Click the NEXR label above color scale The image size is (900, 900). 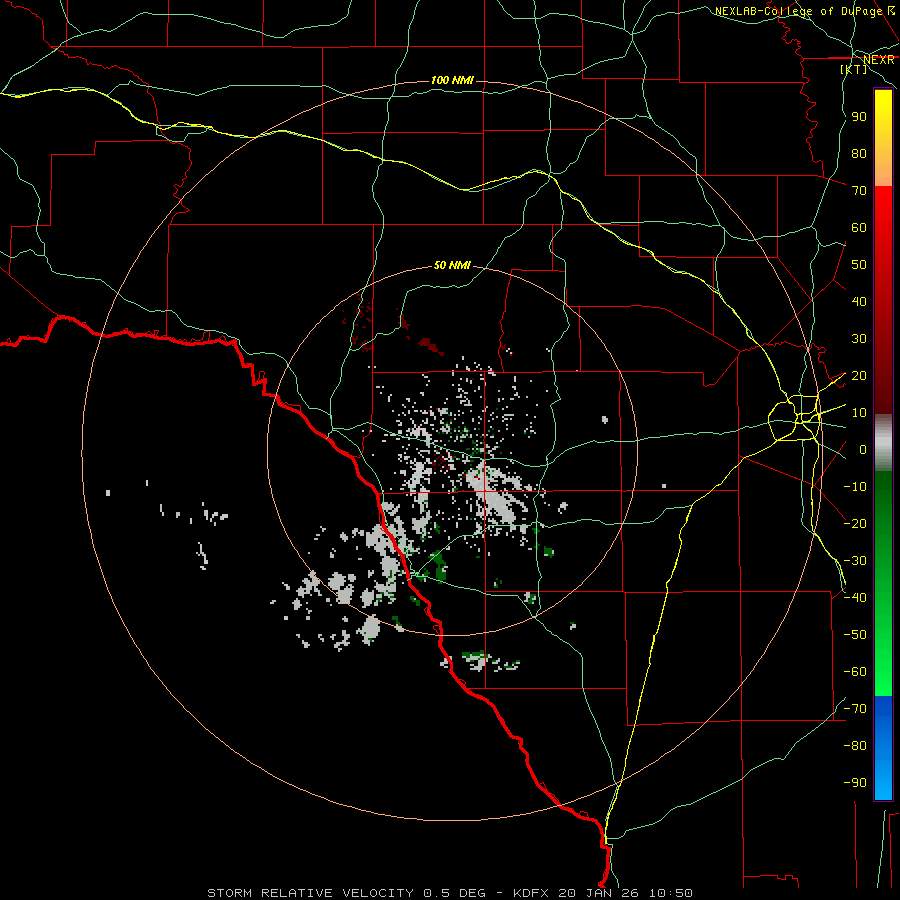[878, 60]
